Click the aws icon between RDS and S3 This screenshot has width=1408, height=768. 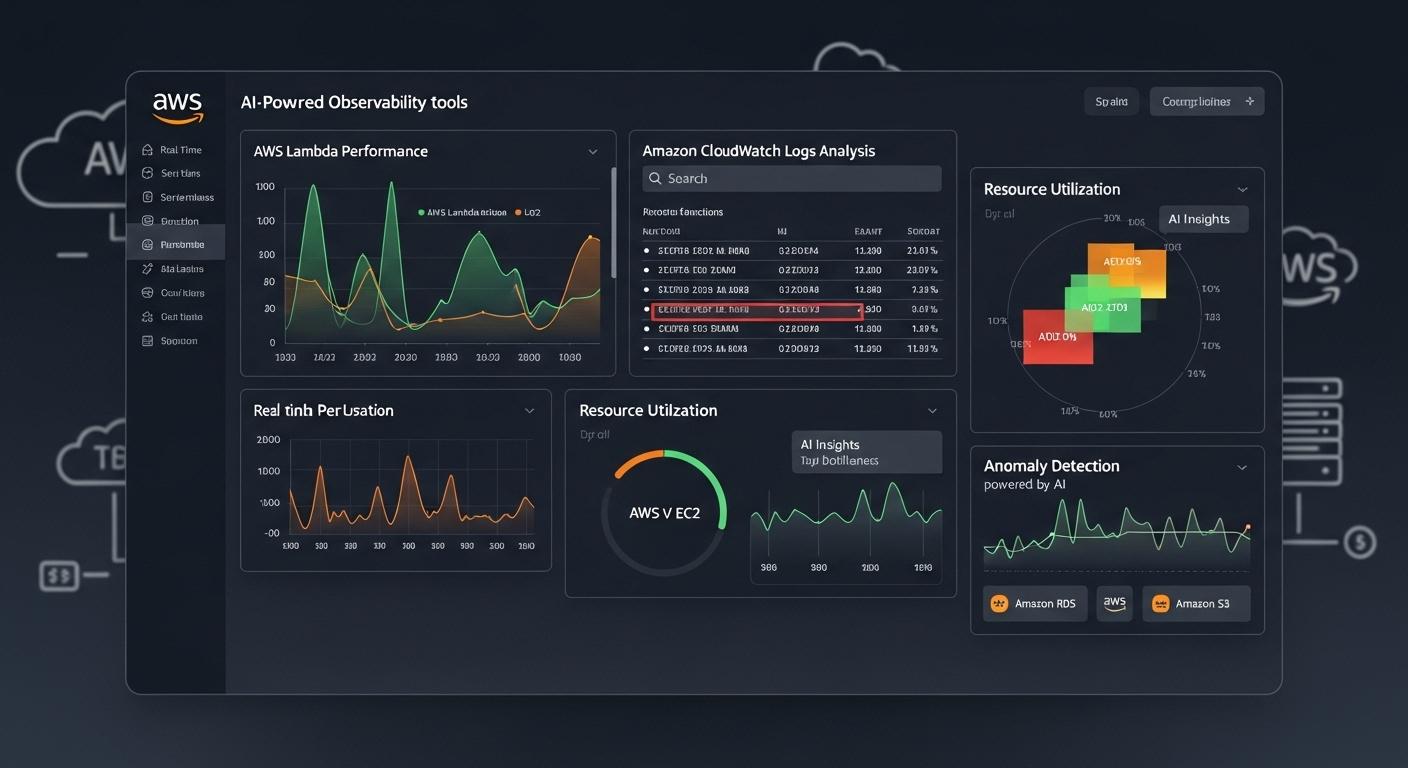[1114, 602]
